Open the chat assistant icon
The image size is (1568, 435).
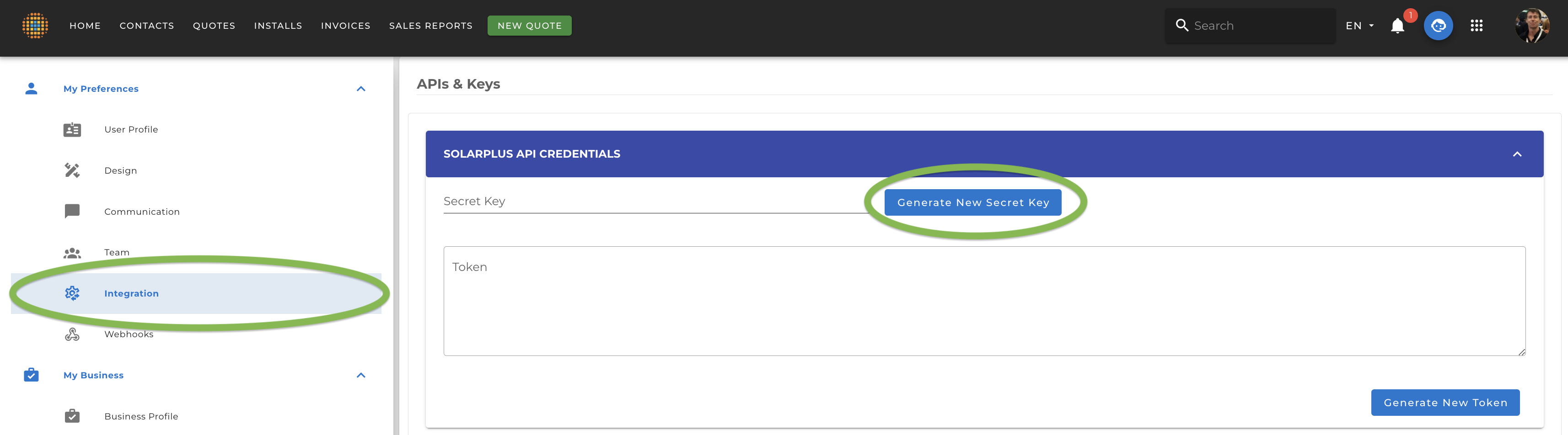click(x=1438, y=26)
